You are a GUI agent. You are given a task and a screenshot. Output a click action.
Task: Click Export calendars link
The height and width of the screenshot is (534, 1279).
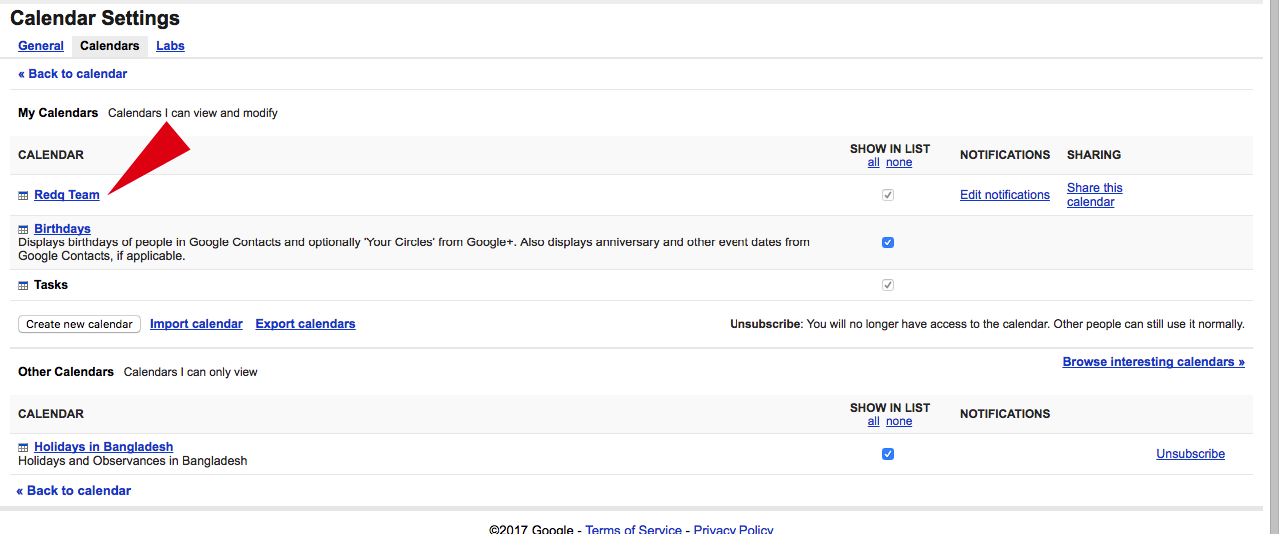click(305, 324)
